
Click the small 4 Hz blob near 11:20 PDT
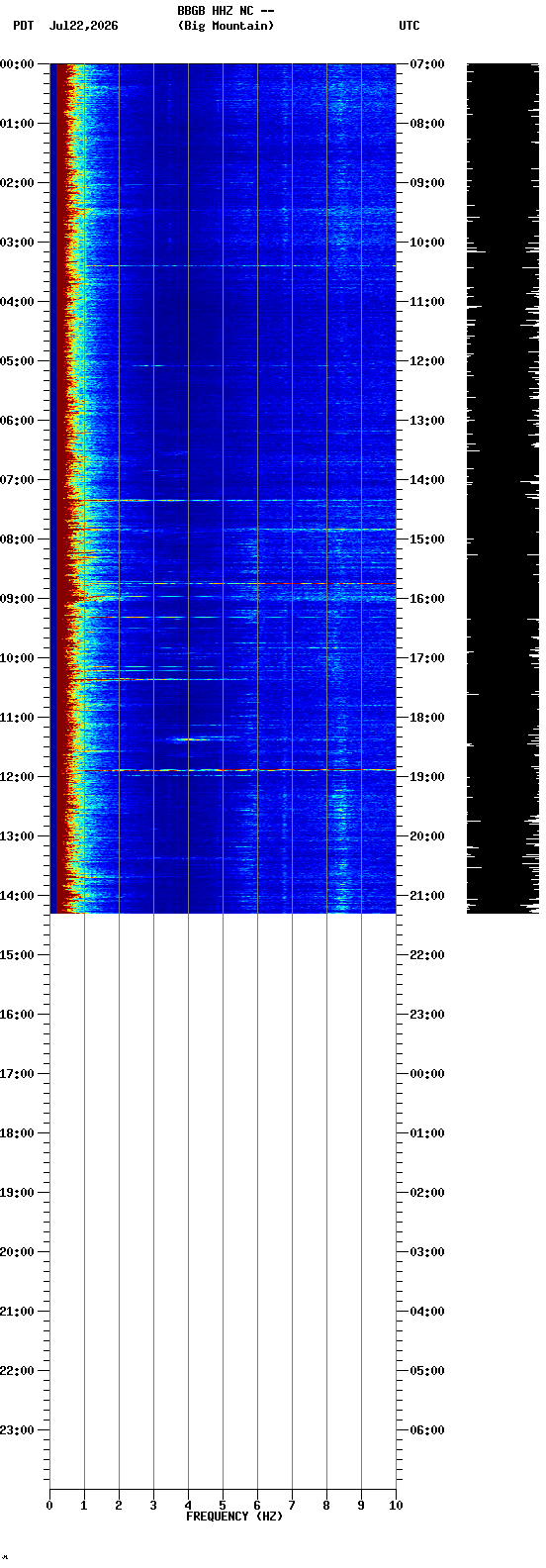[193, 738]
